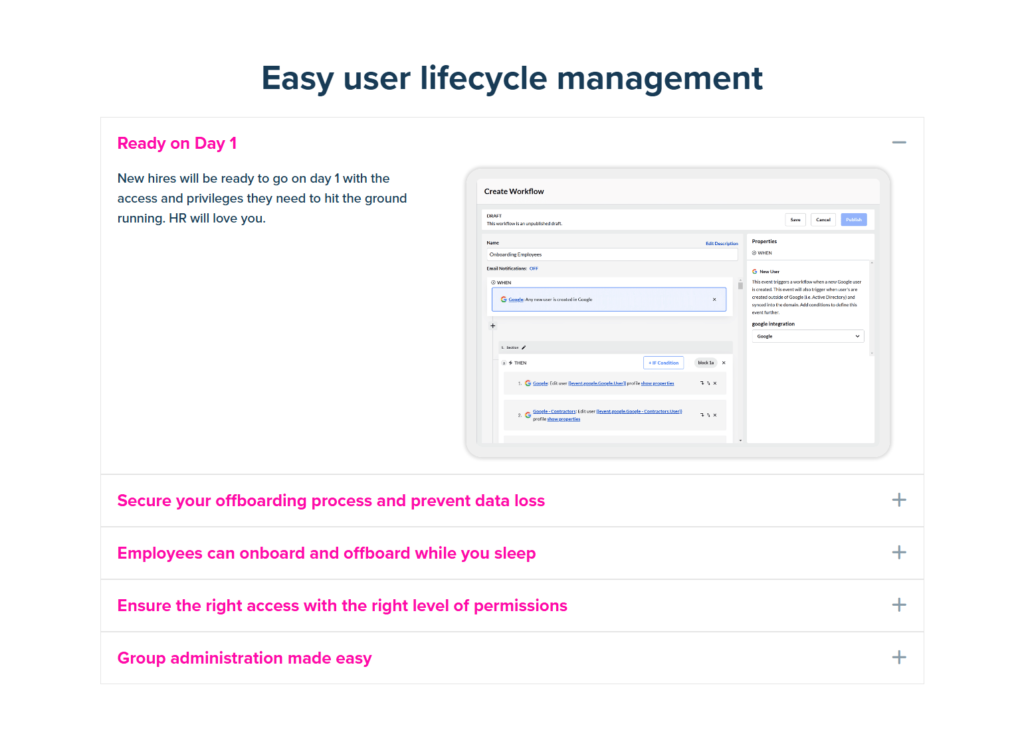Viewport: 1024px width, 744px height.
Task: Turn on Email Notifications
Action: [535, 268]
